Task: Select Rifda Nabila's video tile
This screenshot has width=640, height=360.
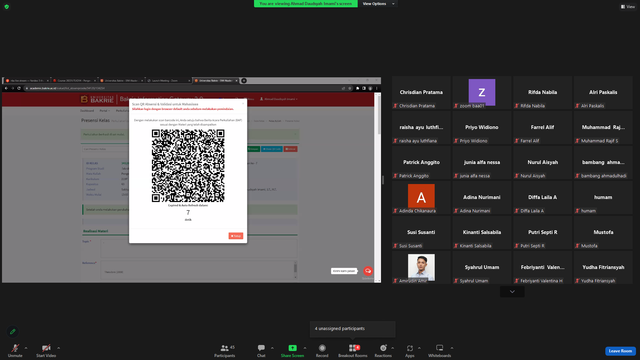Action: point(542,93)
